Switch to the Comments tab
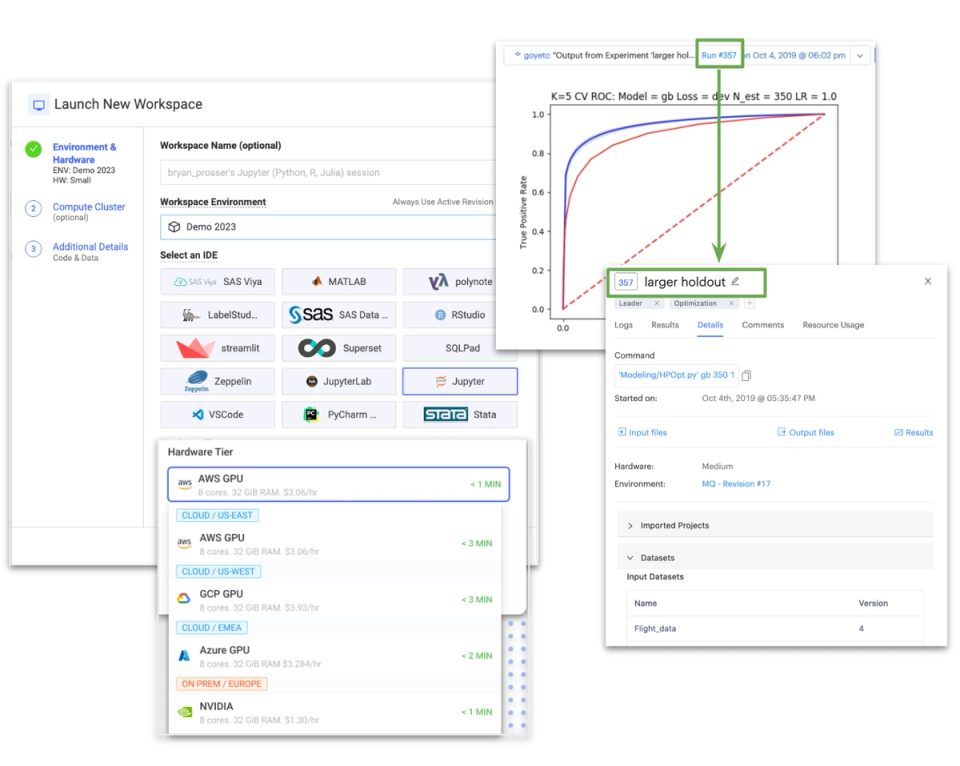This screenshot has width=960, height=766. tap(763, 325)
